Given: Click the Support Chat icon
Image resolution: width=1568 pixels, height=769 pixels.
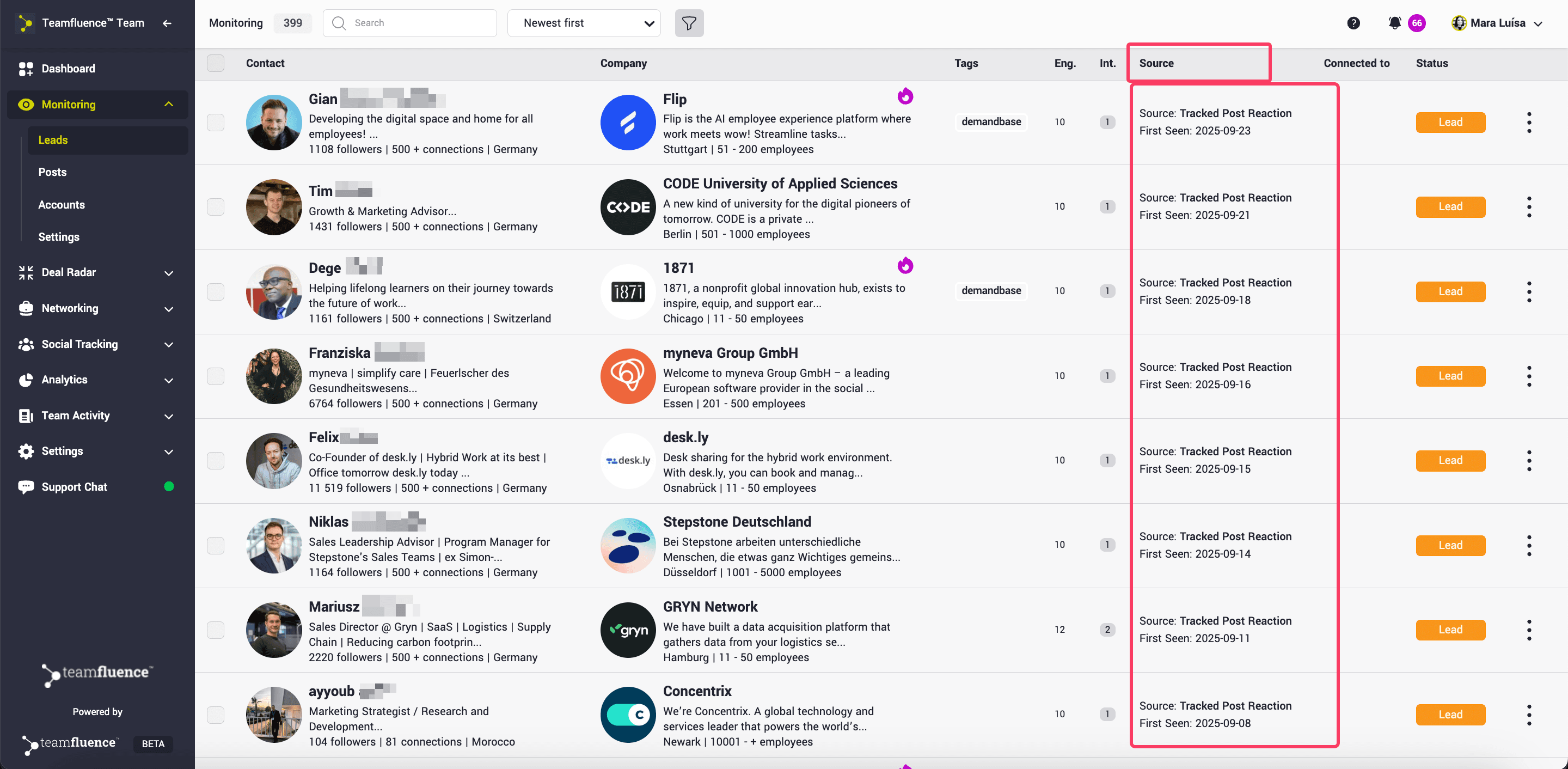Looking at the screenshot, I should click(26, 487).
